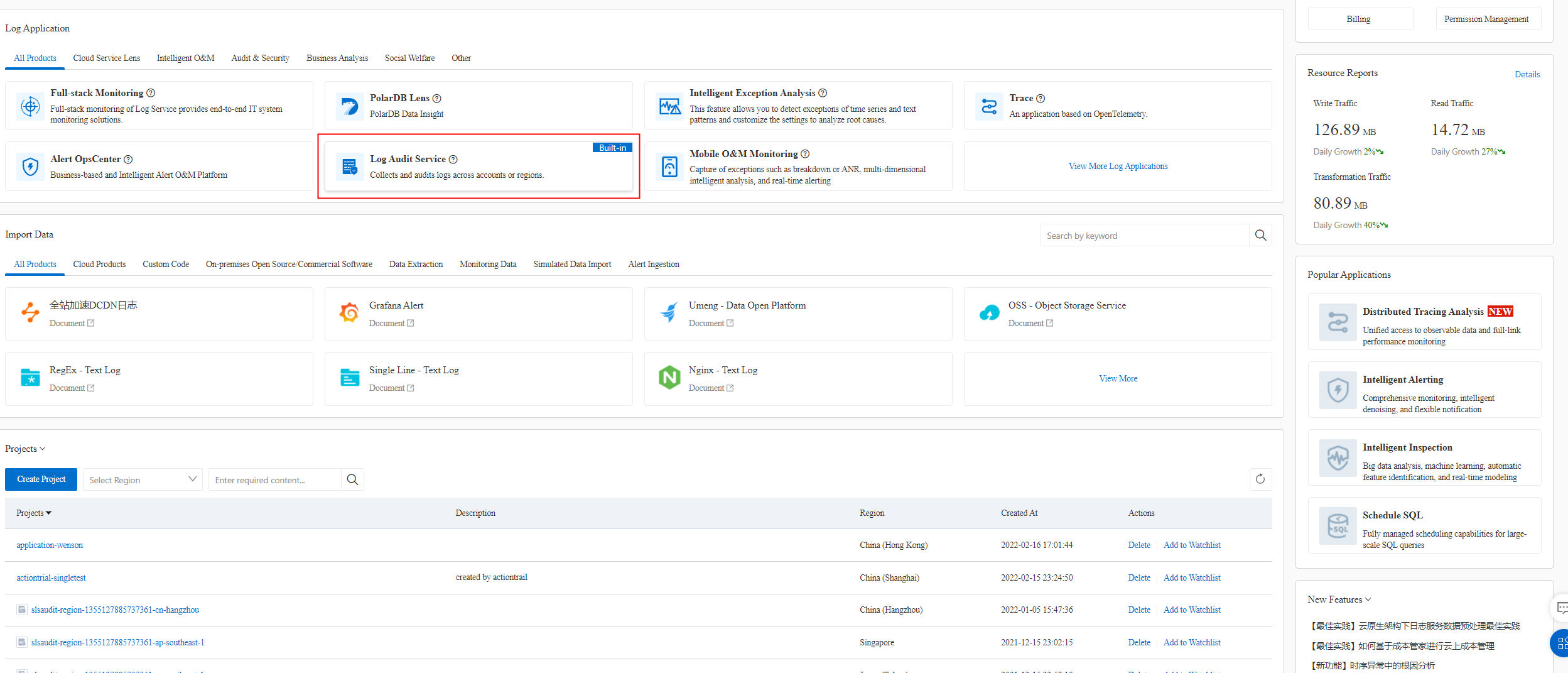Click the Import Data search magnifier icon

point(1260,236)
